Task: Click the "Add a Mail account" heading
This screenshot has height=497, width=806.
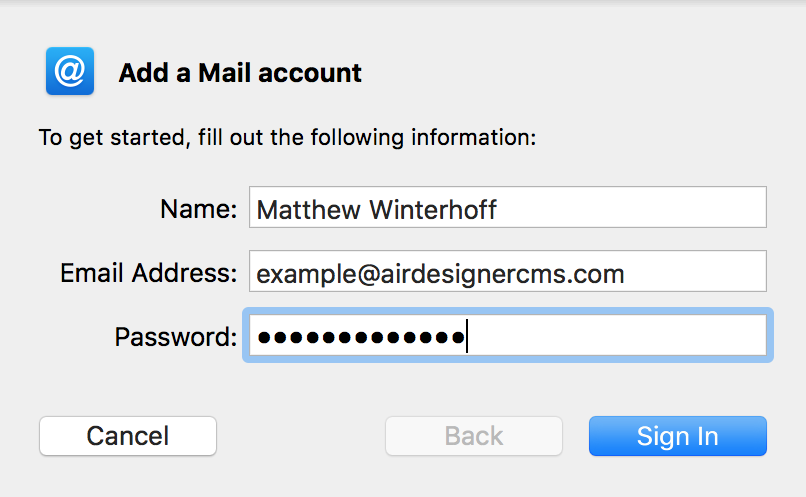Action: [240, 73]
